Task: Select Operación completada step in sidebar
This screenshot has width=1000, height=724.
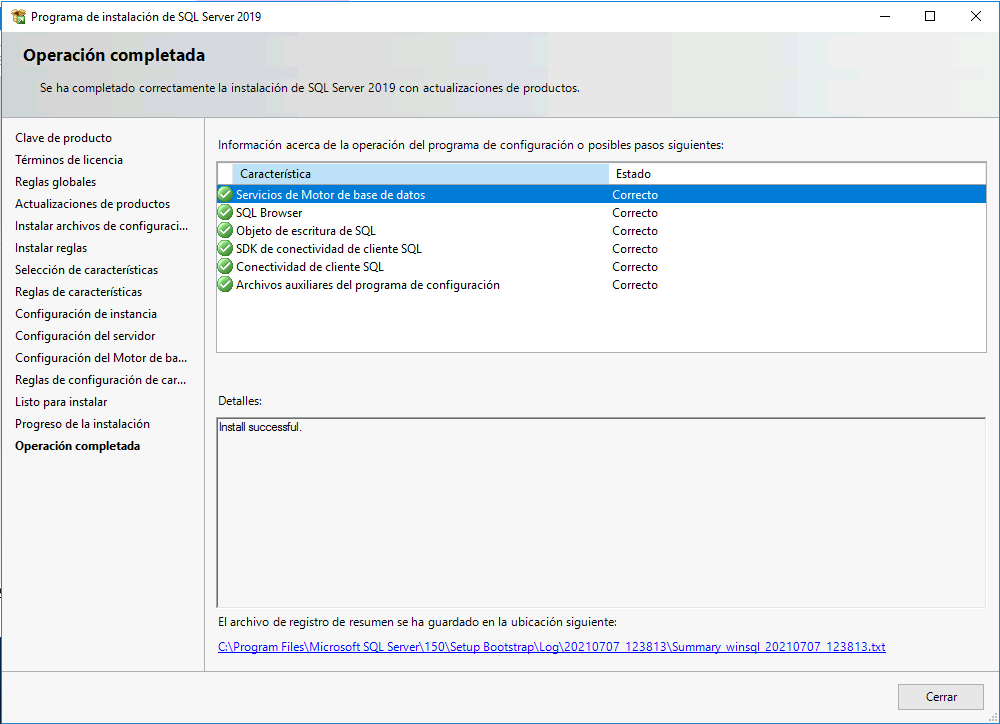Action: (78, 446)
